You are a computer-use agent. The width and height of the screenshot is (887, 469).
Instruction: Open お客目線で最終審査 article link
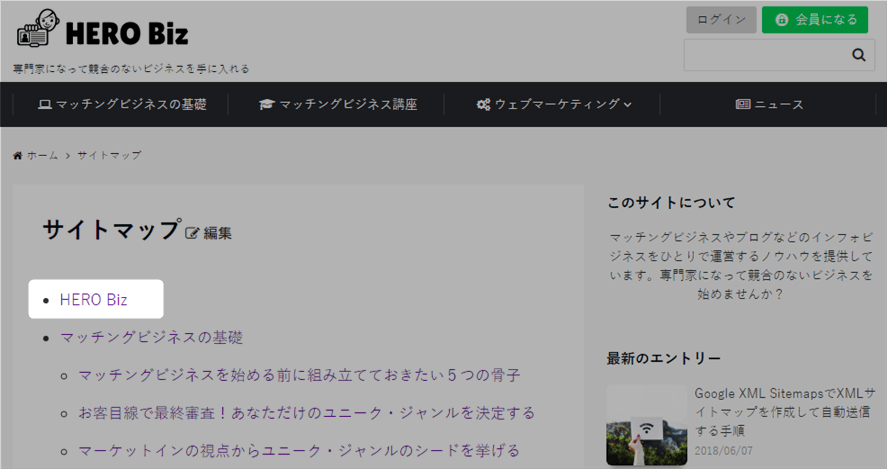coord(306,413)
